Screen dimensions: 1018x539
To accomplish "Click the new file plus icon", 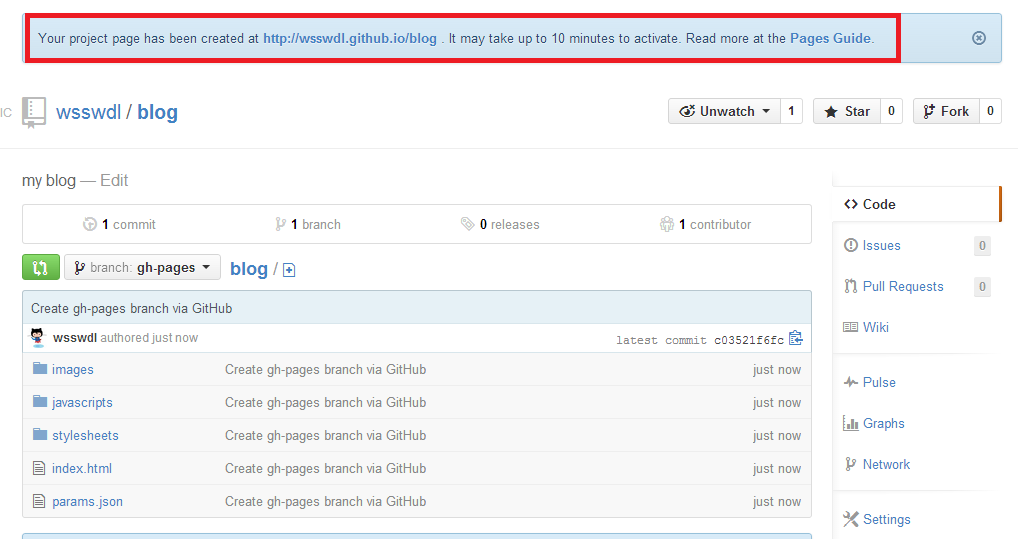I will (289, 270).
